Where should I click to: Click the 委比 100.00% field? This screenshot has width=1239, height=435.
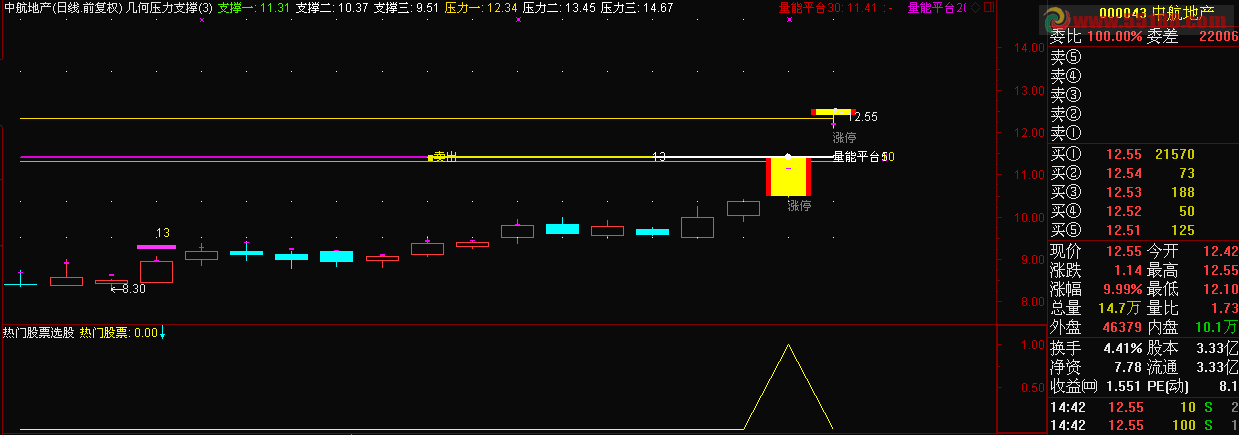point(1095,36)
